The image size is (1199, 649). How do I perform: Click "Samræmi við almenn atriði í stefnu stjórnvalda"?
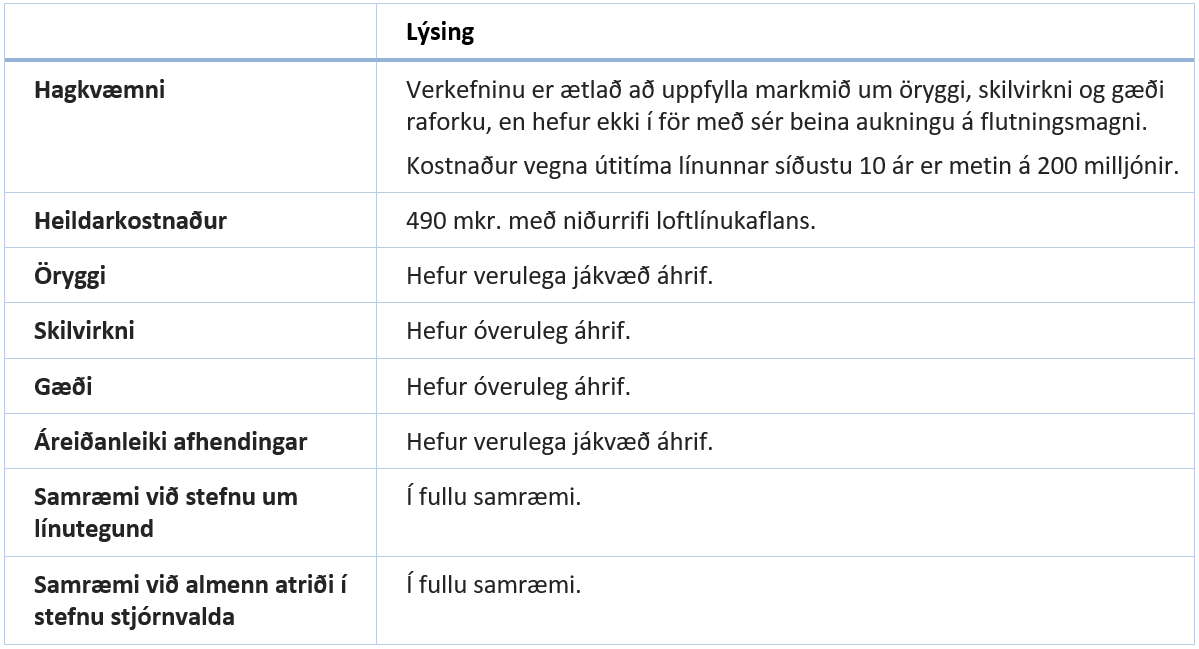(x=190, y=600)
